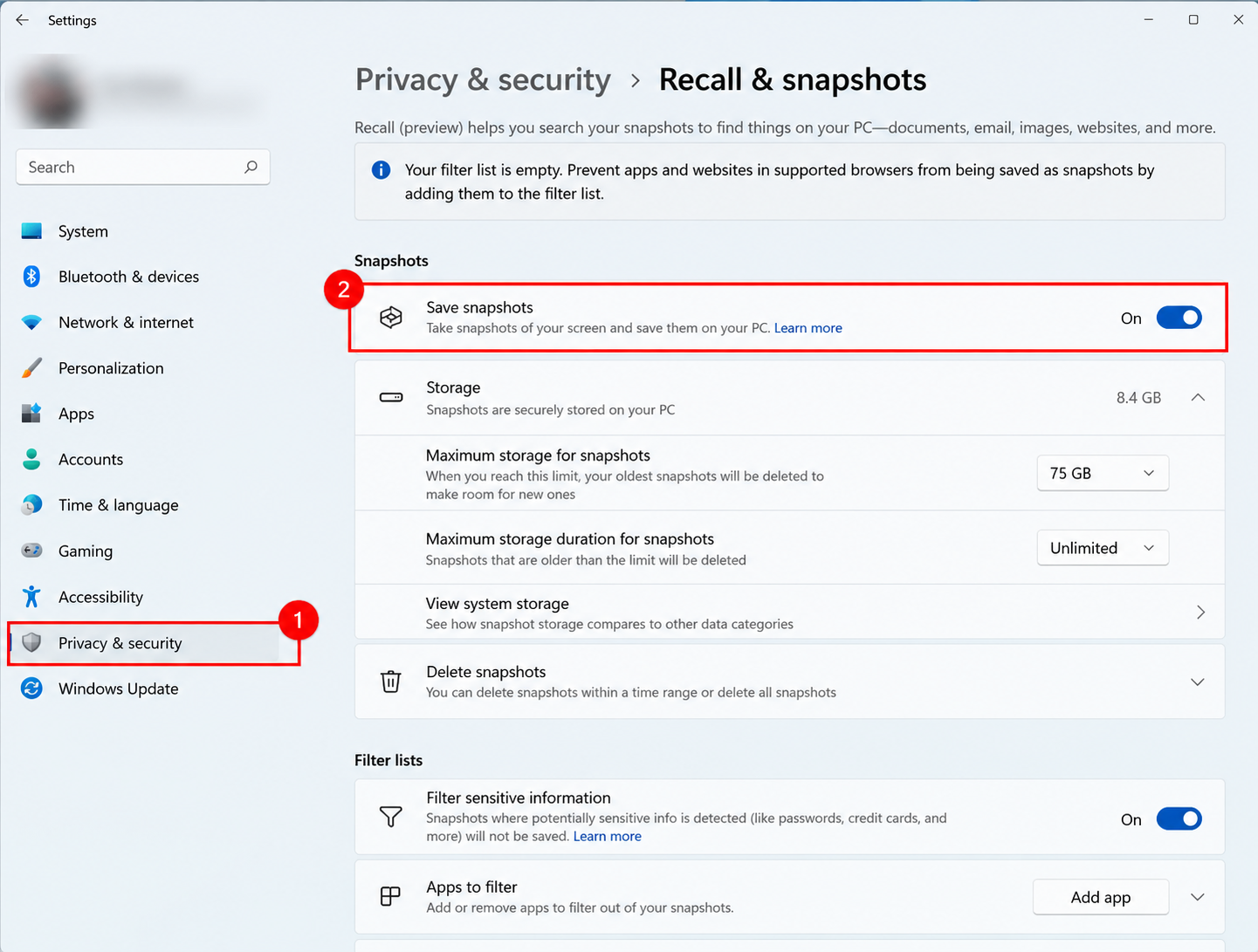This screenshot has height=952, width=1258.
Task: Disable the Filter sensitive information toggle
Action: [1179, 818]
